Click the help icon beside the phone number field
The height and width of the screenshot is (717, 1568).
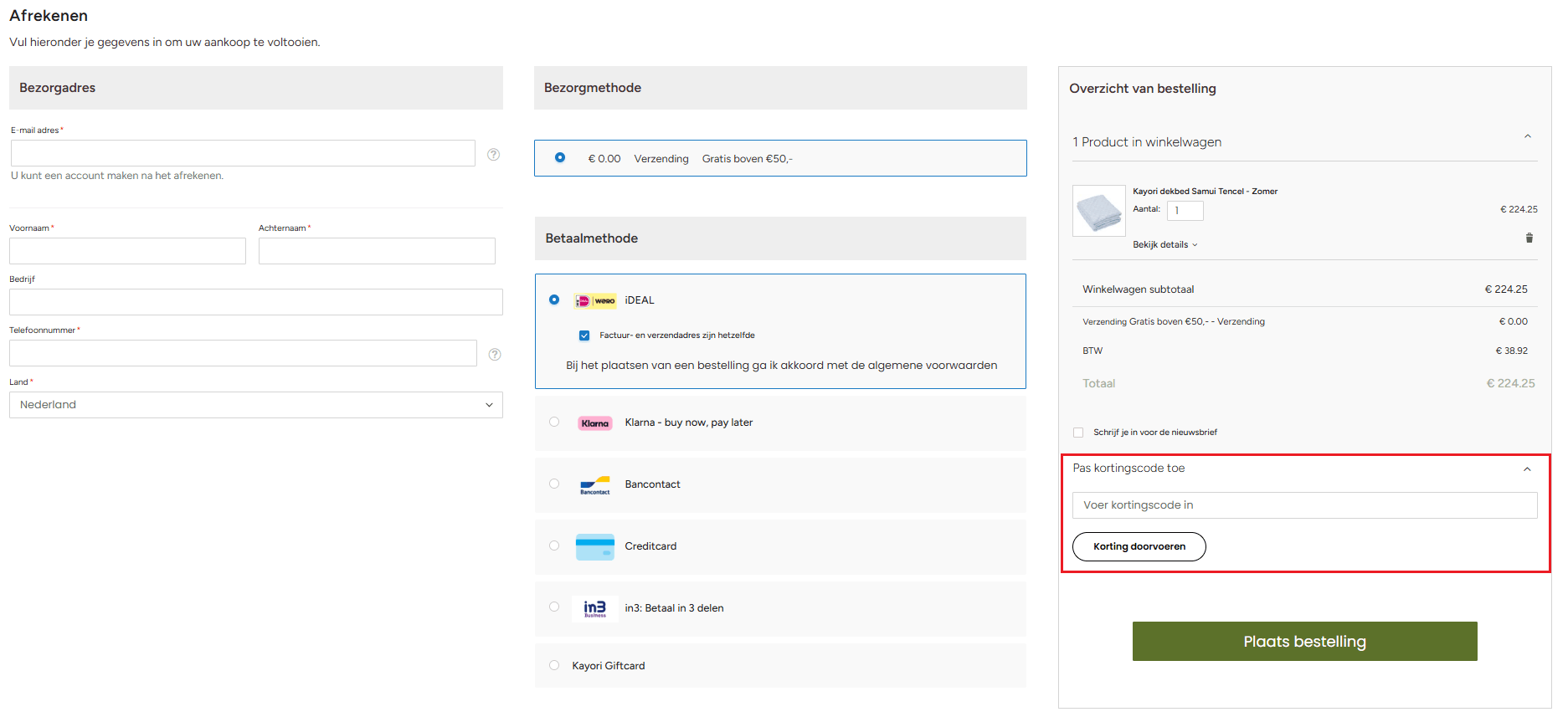[495, 354]
